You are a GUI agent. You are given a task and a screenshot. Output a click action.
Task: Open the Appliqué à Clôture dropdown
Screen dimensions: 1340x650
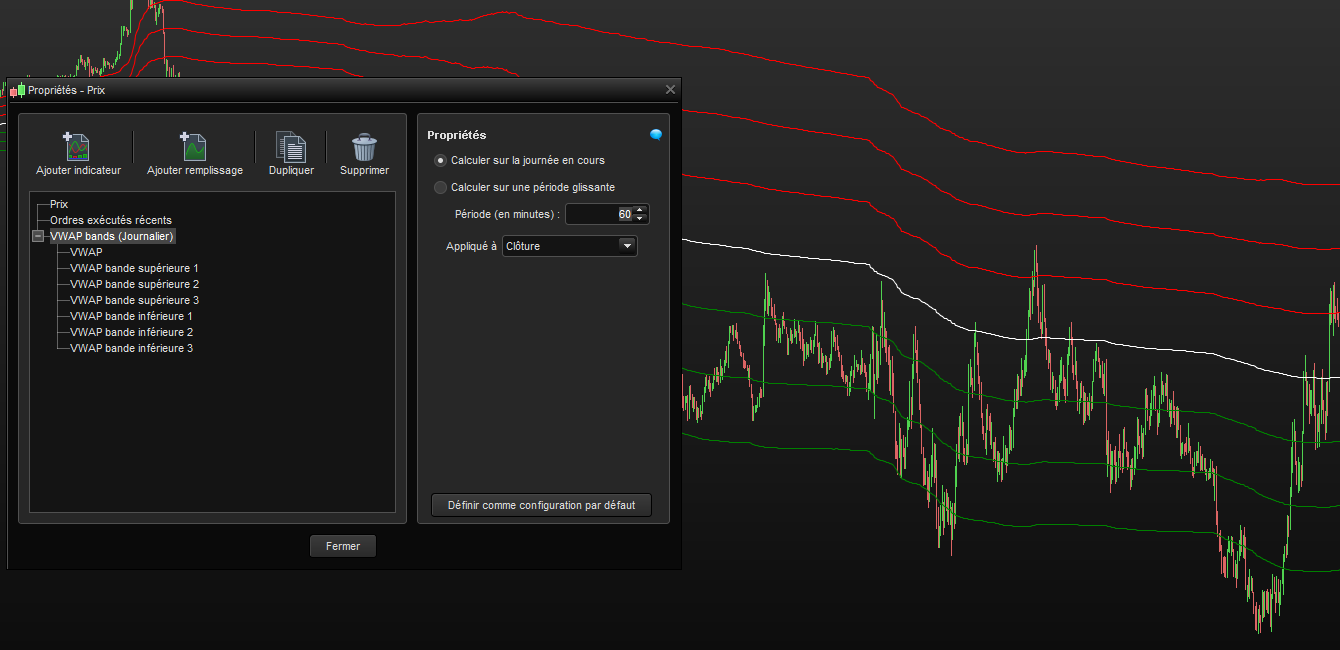coord(570,246)
